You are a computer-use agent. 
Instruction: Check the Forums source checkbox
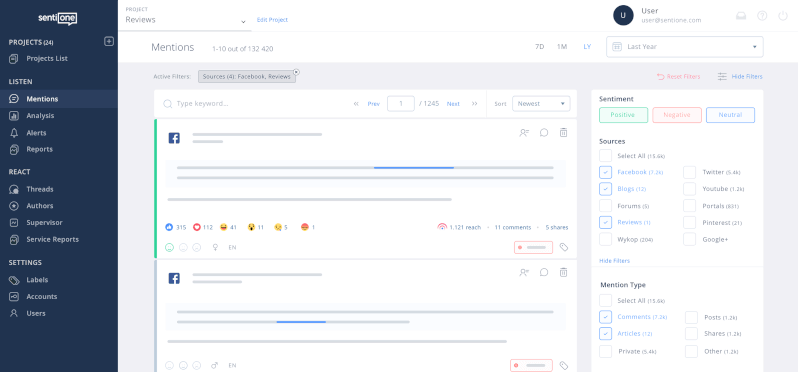(x=606, y=206)
